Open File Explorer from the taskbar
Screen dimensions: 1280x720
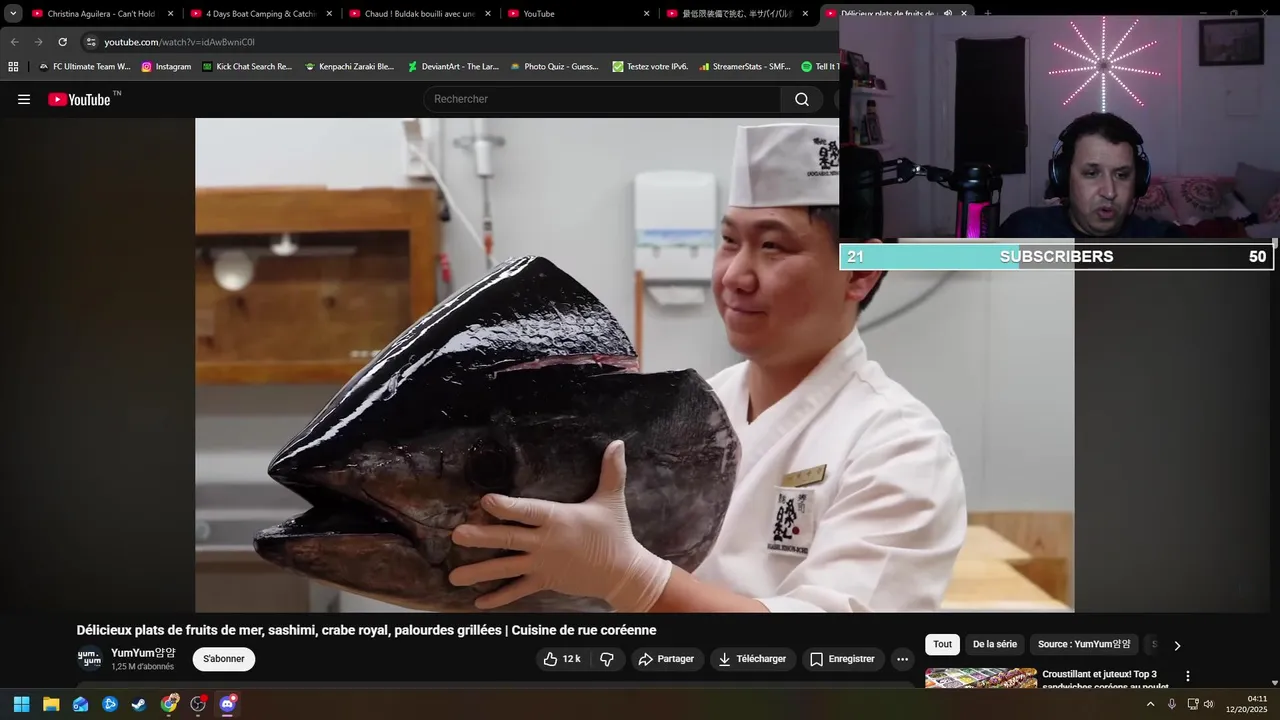click(x=51, y=704)
